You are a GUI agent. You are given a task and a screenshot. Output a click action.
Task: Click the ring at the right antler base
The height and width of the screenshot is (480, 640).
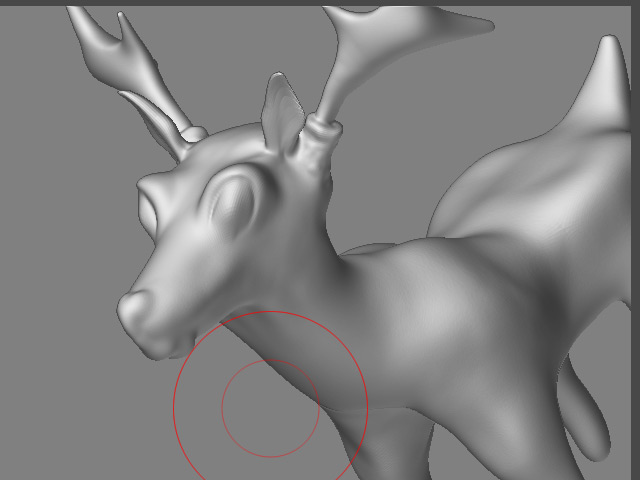point(322,129)
